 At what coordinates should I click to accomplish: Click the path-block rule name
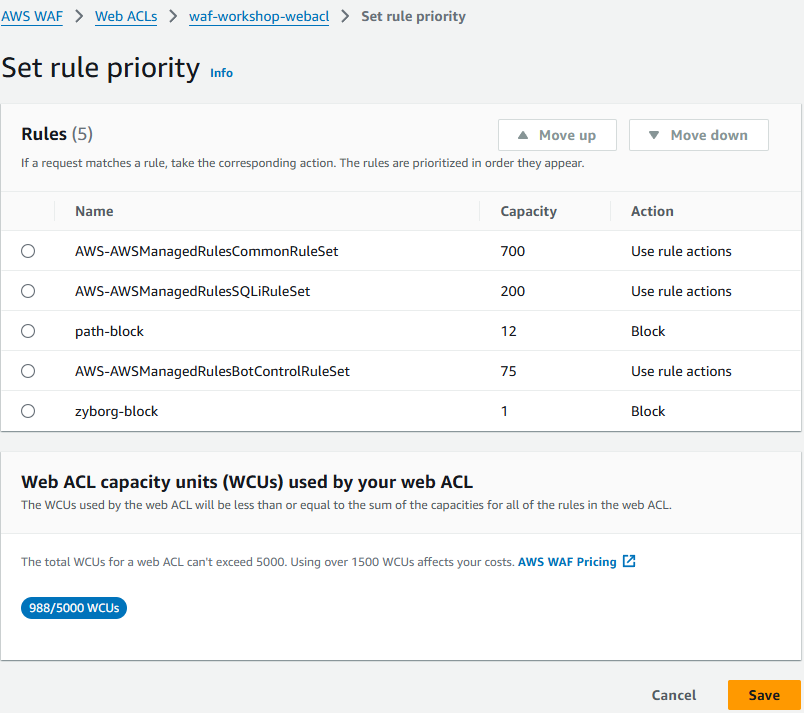point(109,331)
